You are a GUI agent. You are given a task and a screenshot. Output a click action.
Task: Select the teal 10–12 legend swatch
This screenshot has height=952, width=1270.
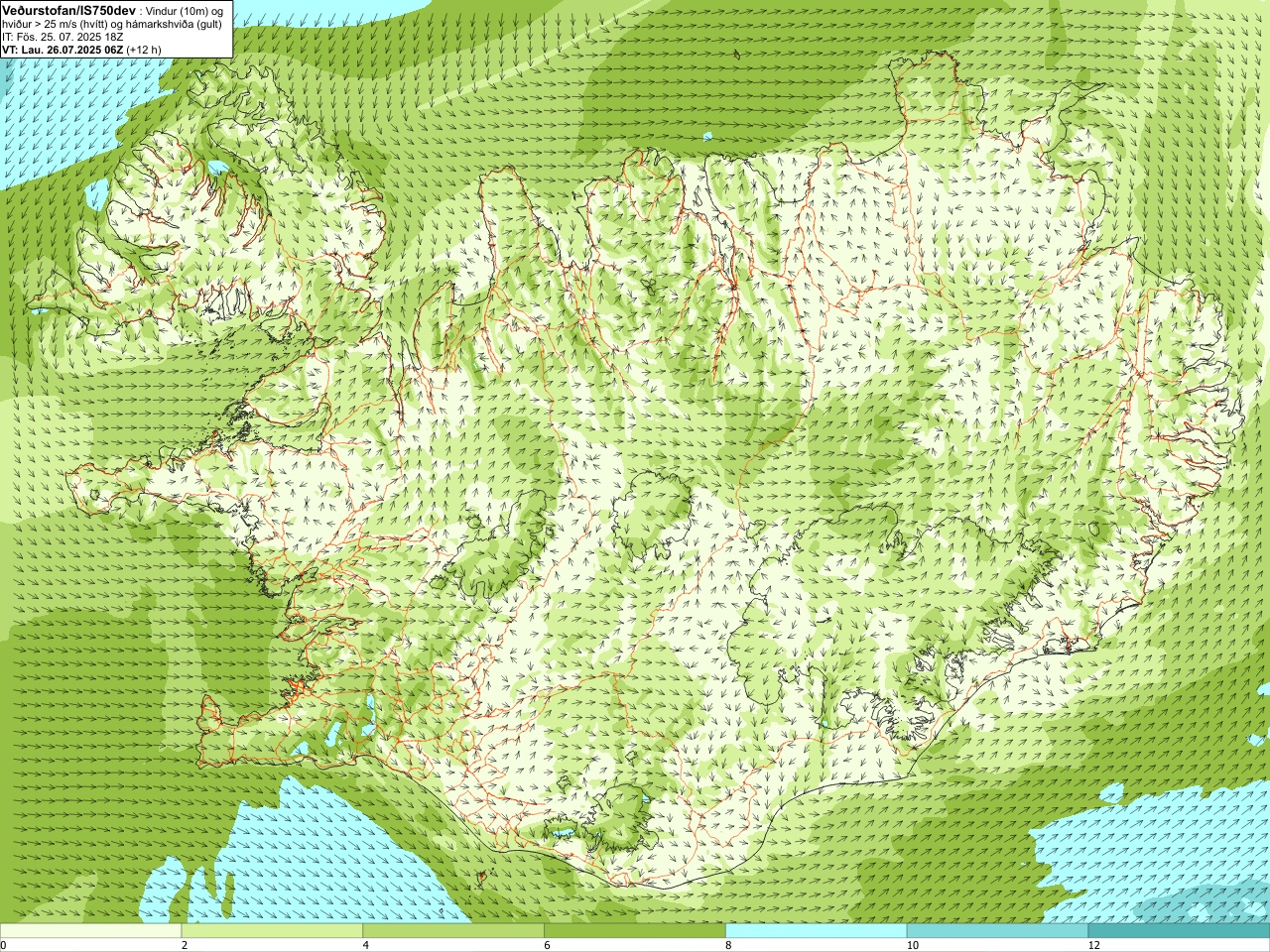pos(997,931)
